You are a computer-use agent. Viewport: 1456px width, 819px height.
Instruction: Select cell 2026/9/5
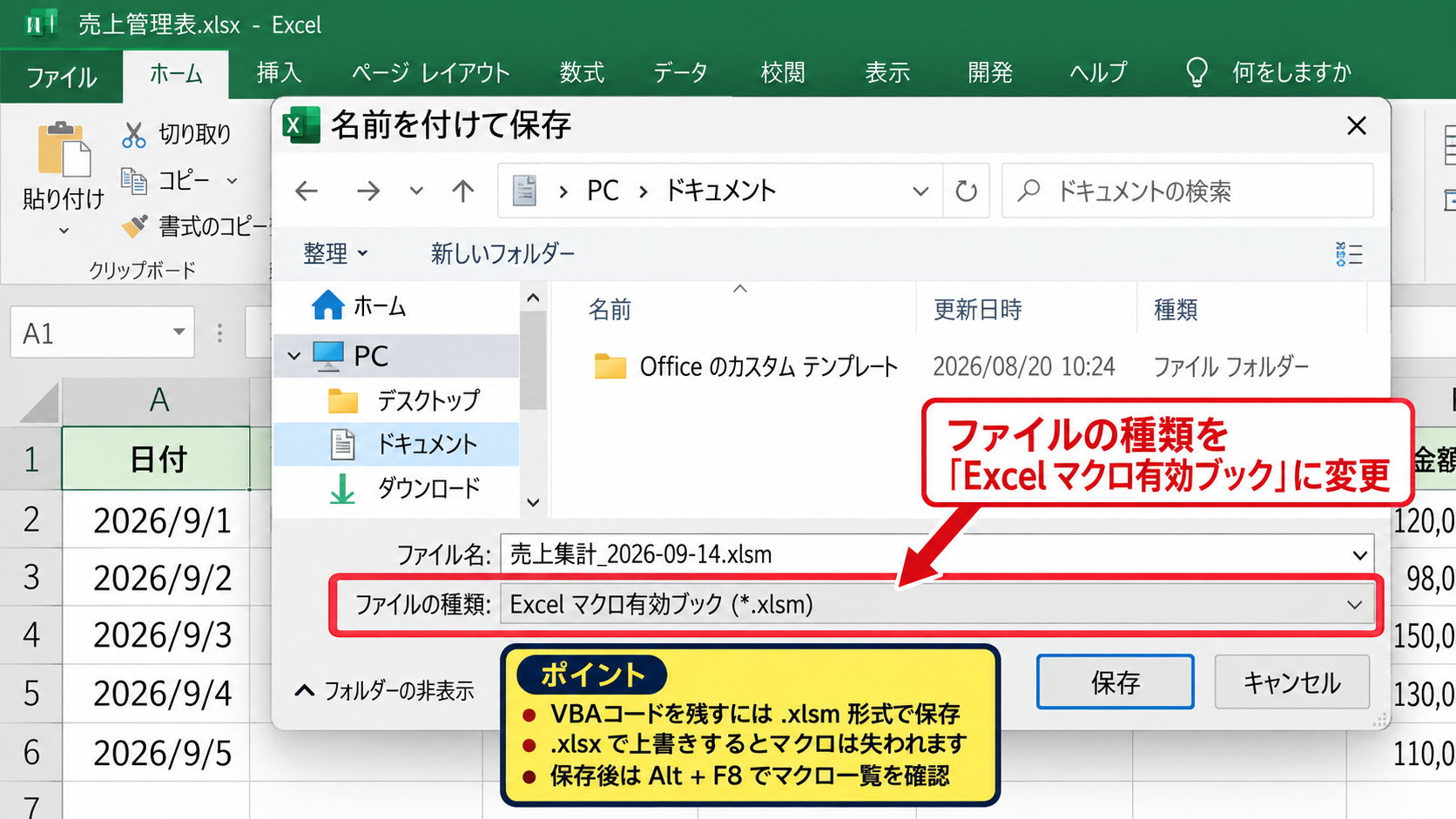point(157,752)
